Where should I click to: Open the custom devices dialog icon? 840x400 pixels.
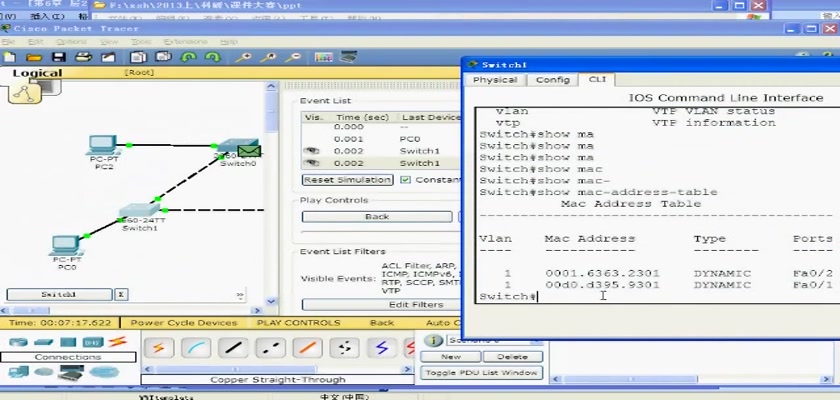tap(349, 56)
